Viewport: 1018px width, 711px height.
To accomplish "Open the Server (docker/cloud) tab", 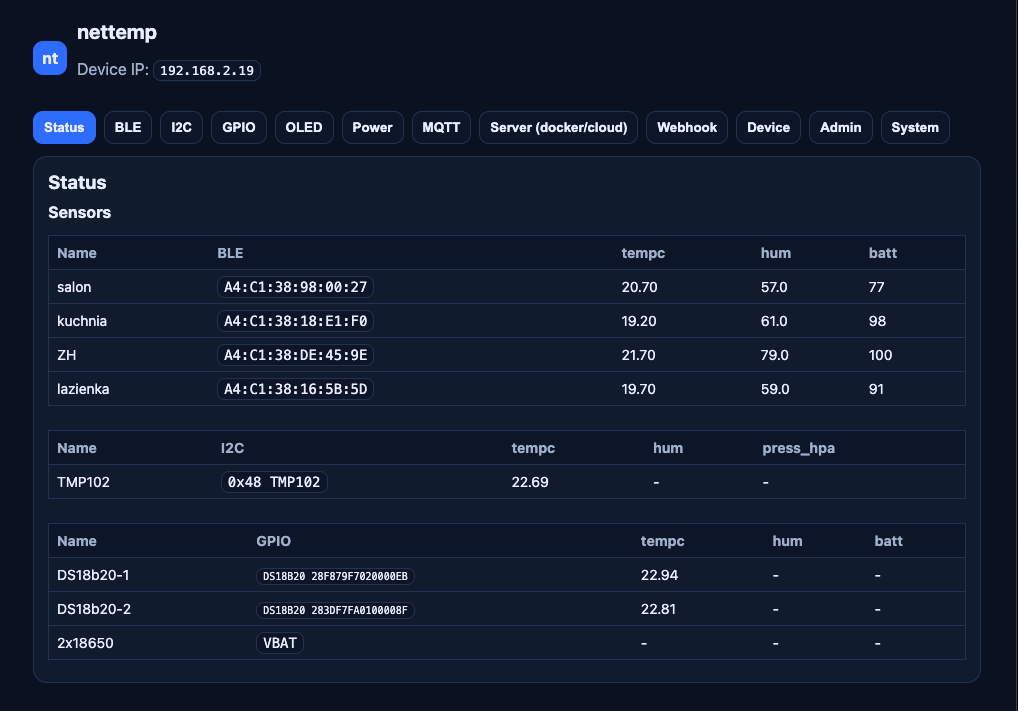I will tap(558, 127).
